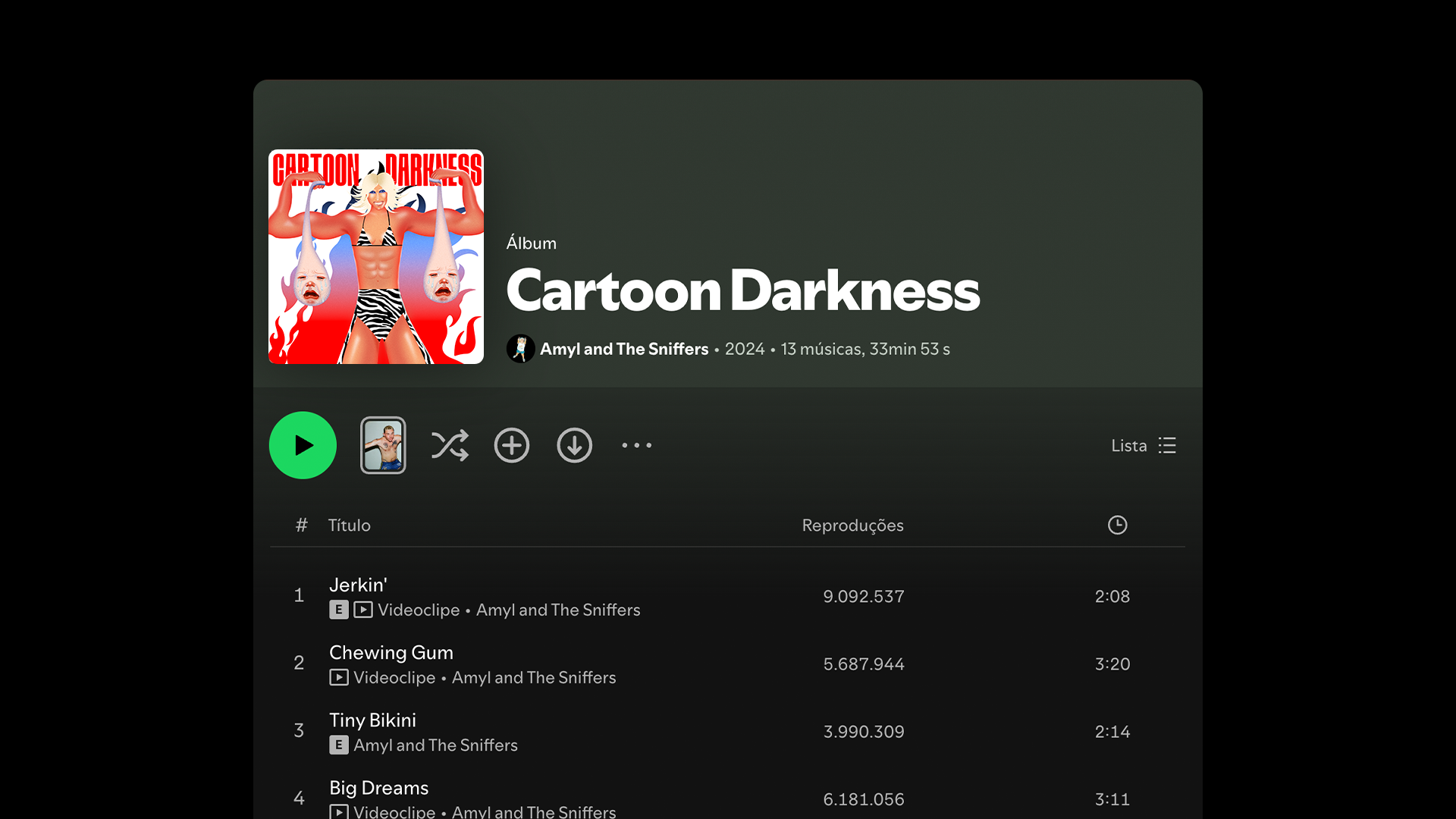Click the release year 2024
Image resolution: width=1456 pixels, height=819 pixels.
click(745, 349)
